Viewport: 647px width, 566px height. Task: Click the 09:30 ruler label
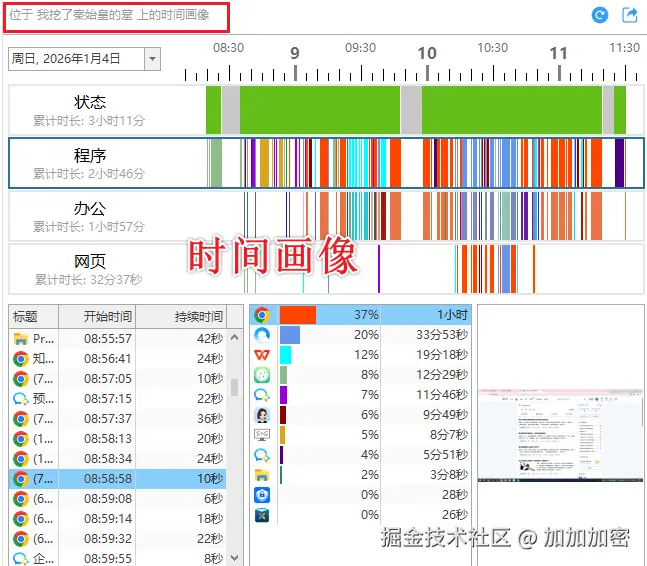click(x=360, y=47)
